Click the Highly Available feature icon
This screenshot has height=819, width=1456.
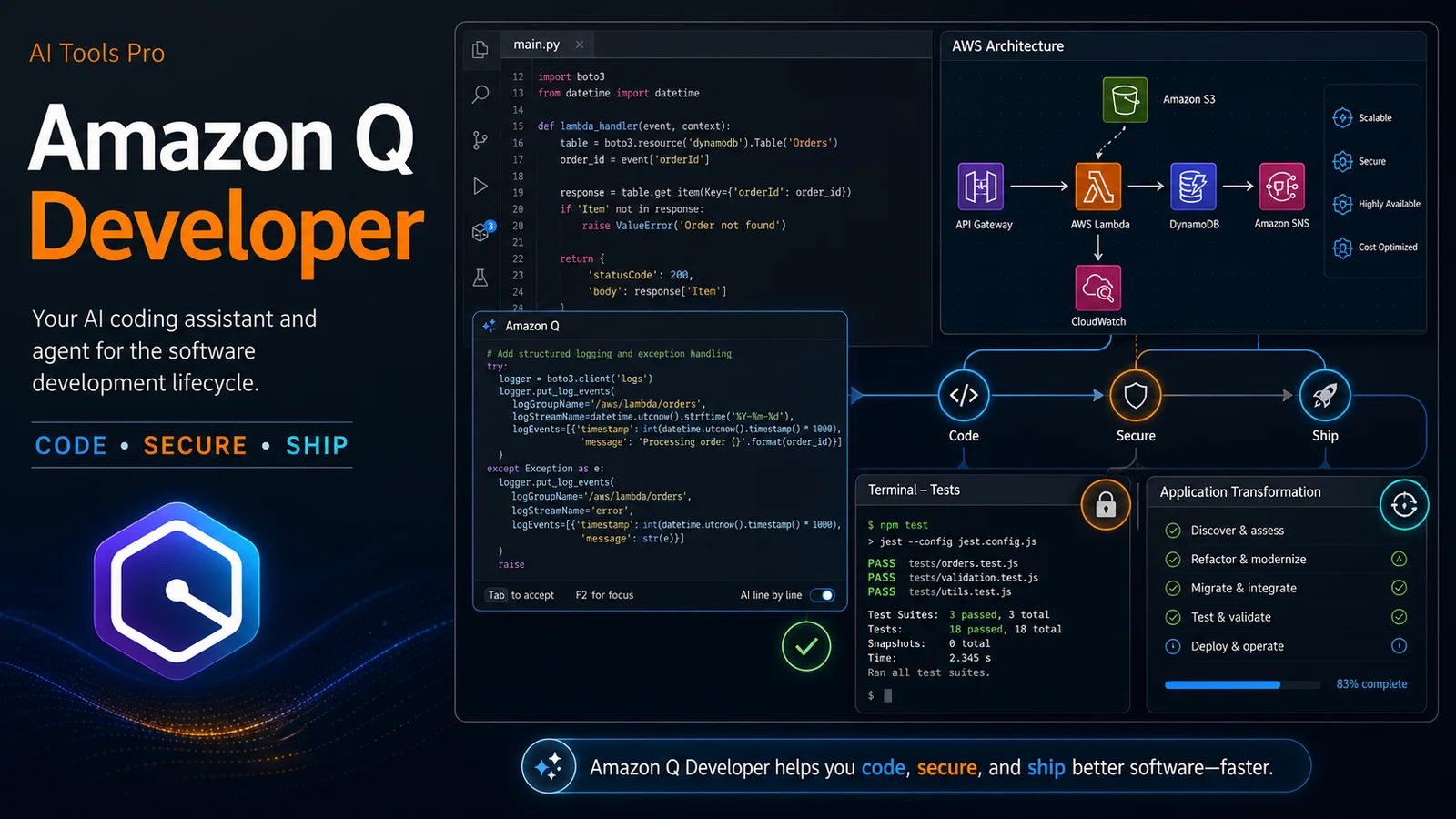(x=1342, y=204)
